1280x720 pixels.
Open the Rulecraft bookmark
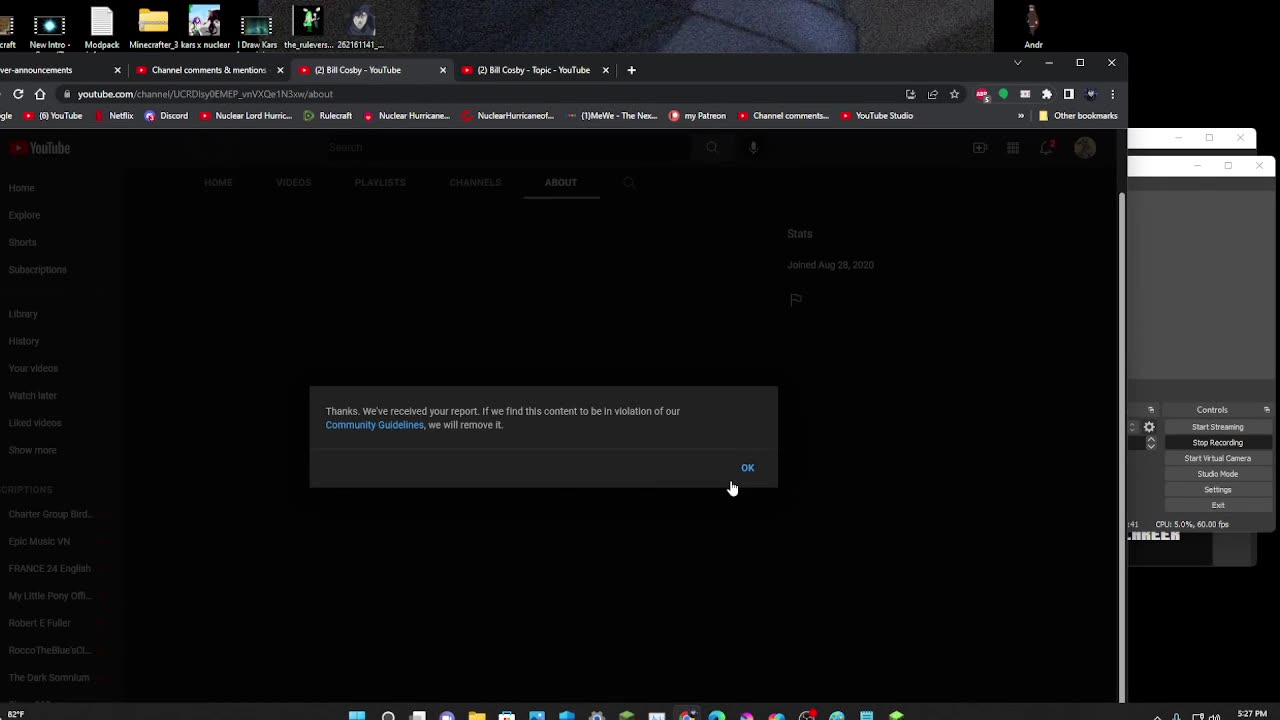pos(327,116)
